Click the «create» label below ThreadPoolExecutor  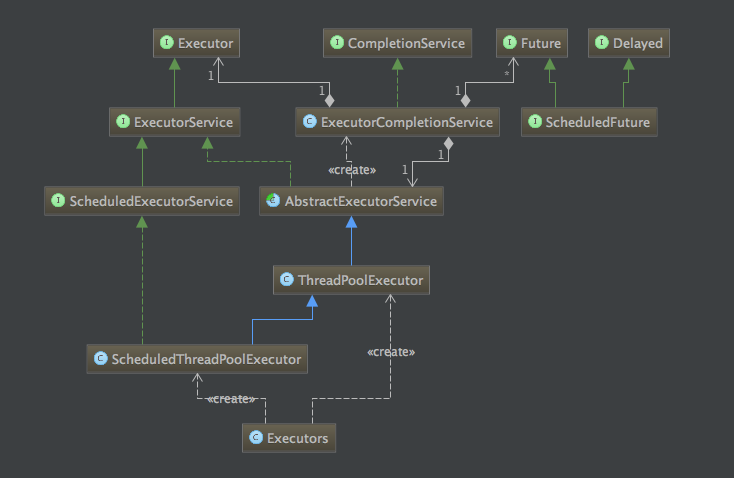[x=391, y=352]
